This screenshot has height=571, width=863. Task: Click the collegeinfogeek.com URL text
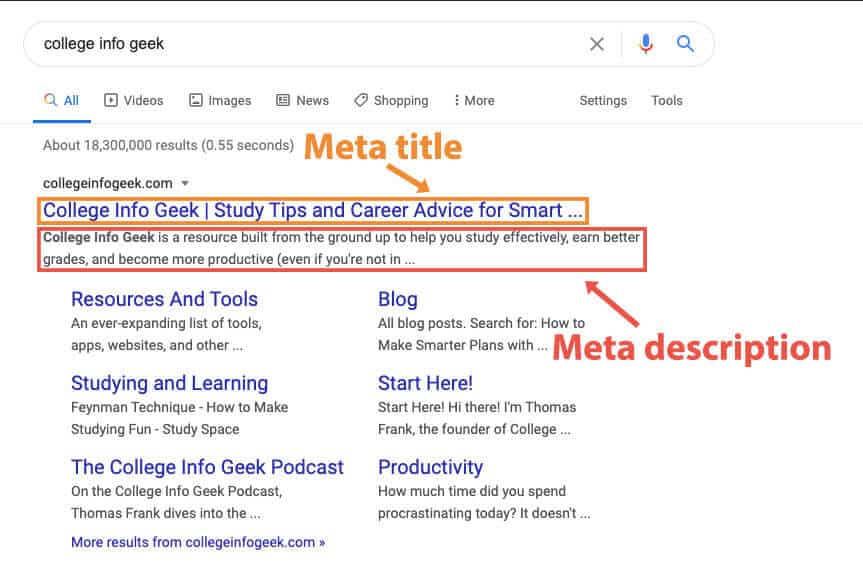[x=108, y=183]
